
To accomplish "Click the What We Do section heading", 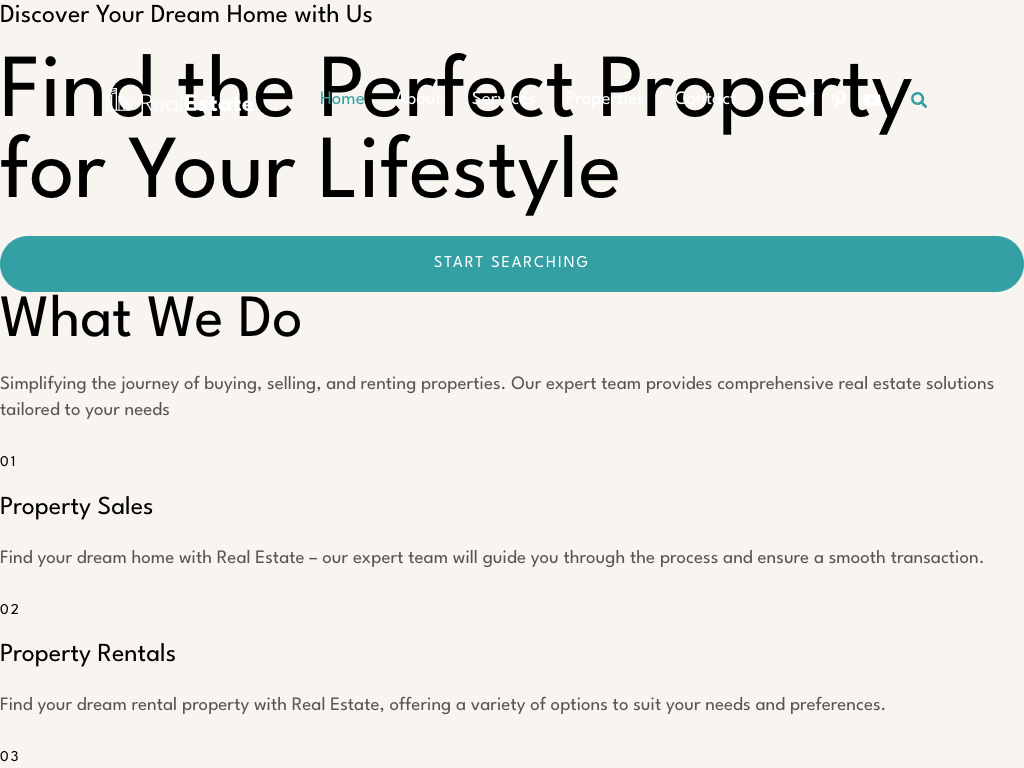I will pyautogui.click(x=150, y=319).
